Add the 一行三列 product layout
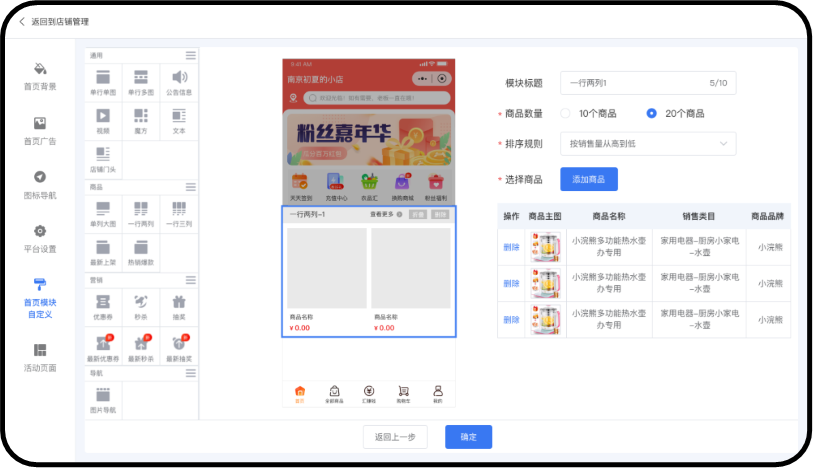 179,210
